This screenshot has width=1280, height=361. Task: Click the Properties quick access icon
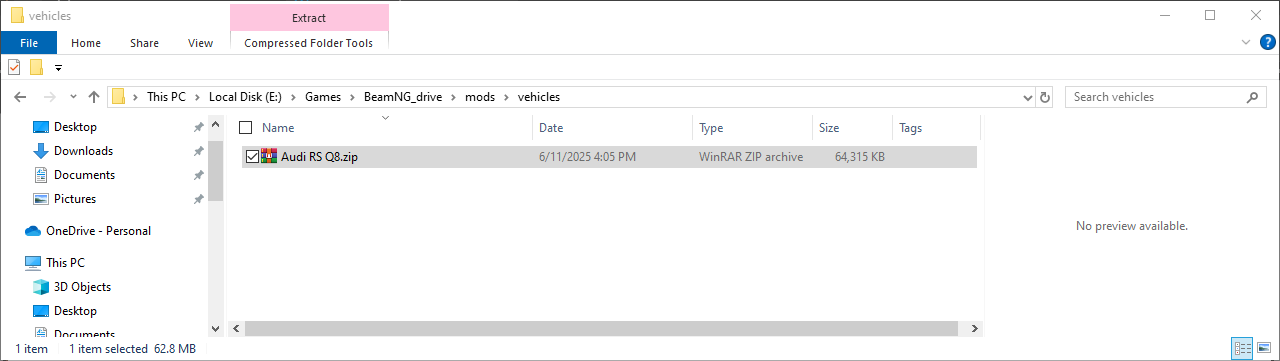14,67
